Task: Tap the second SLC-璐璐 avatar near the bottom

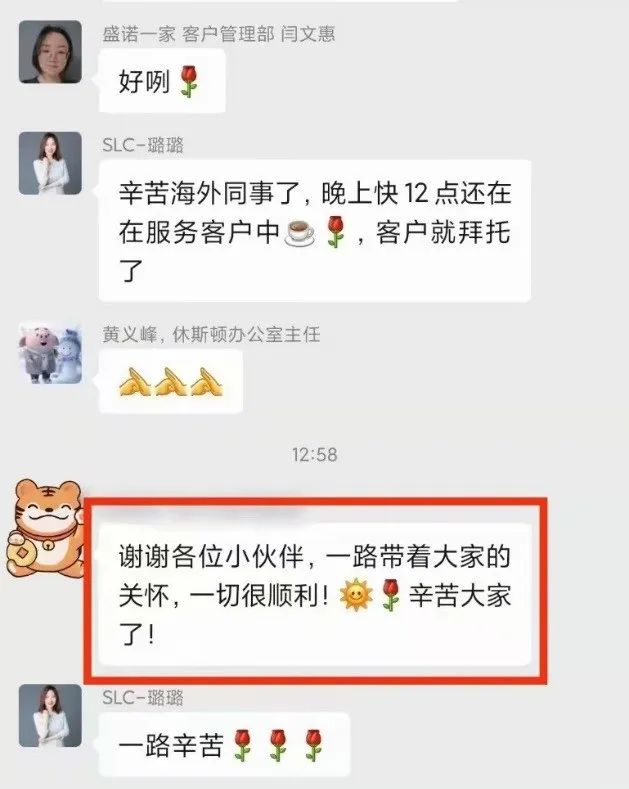Action: [50, 716]
